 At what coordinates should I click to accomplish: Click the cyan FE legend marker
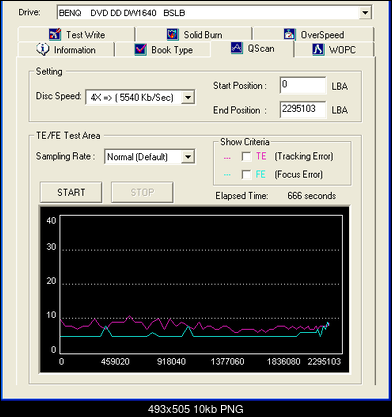point(227,175)
